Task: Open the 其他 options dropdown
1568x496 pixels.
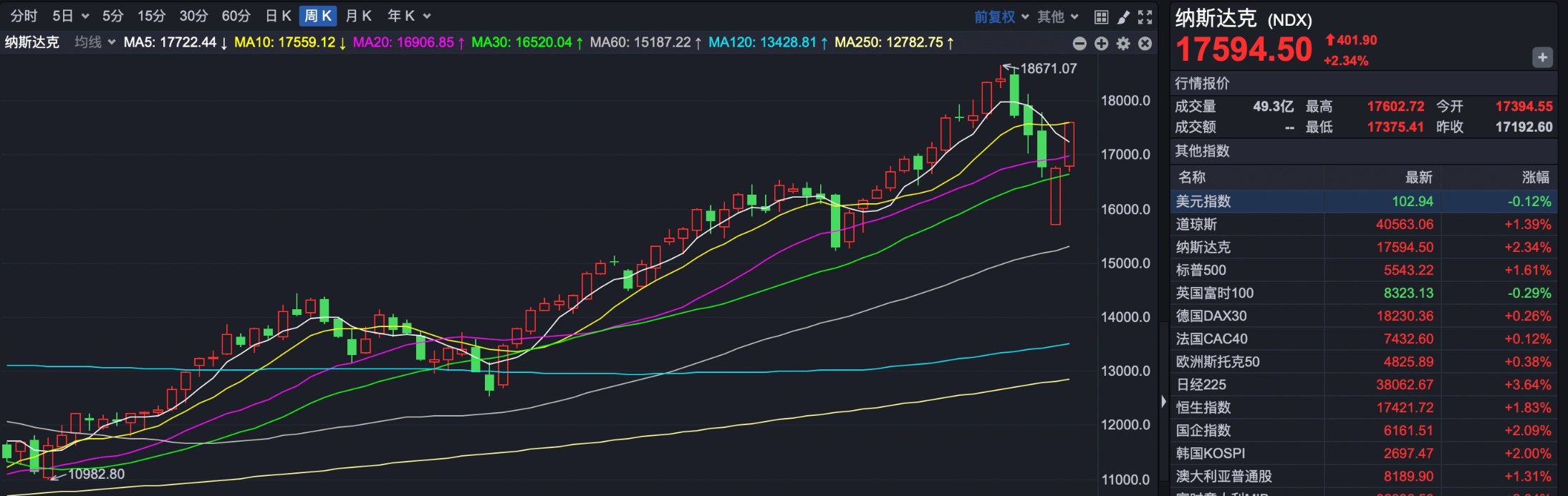Action: (x=1058, y=16)
